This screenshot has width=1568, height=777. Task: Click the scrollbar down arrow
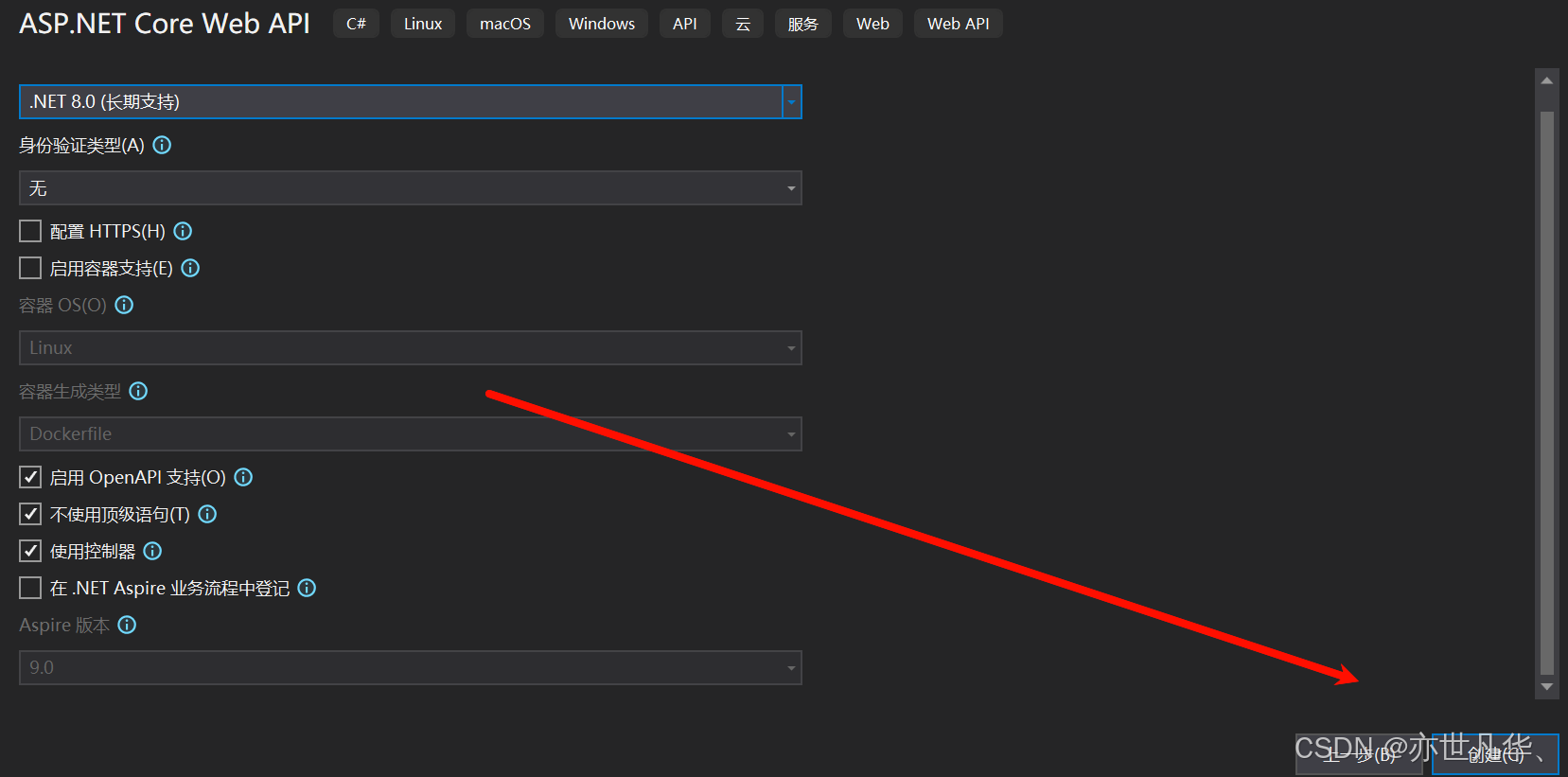tap(1547, 687)
